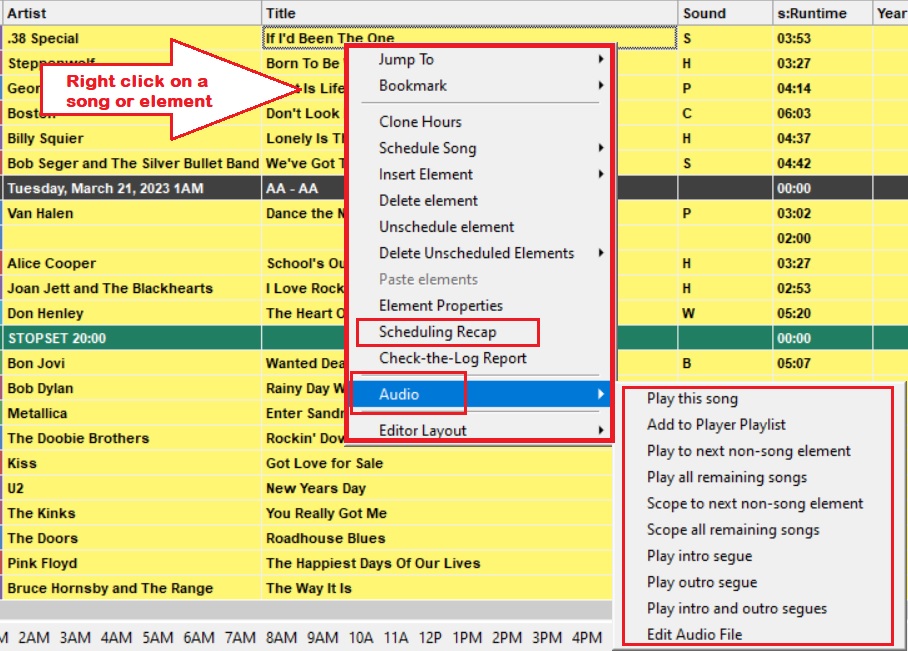Click the s:Runtime column header
Screen dimensions: 908x651
tap(811, 13)
